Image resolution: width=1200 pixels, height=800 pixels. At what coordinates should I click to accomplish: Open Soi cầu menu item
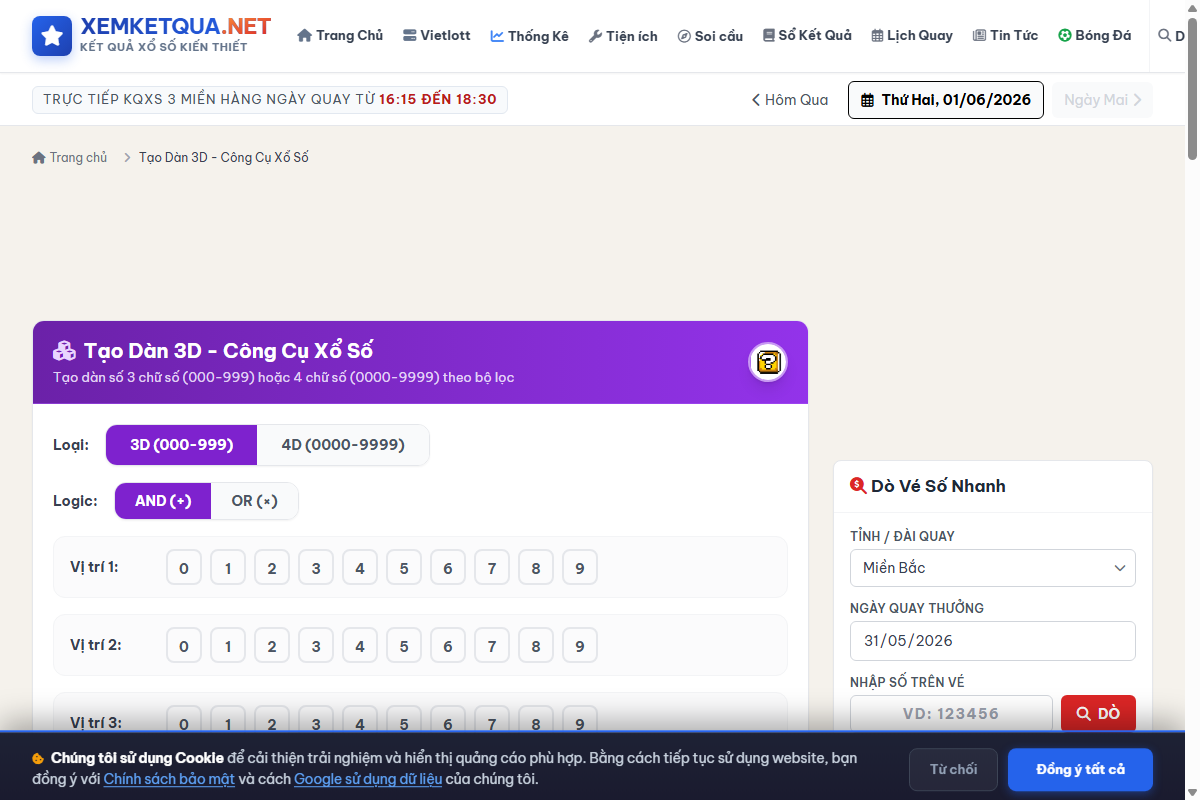(x=710, y=36)
